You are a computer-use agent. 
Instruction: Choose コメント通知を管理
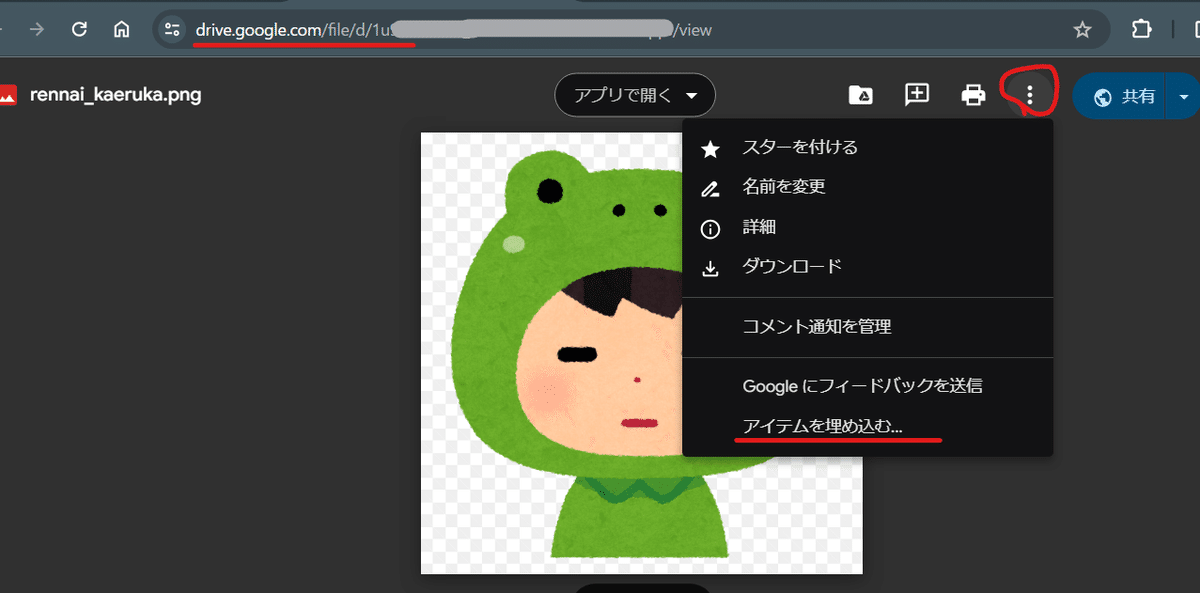point(867,326)
